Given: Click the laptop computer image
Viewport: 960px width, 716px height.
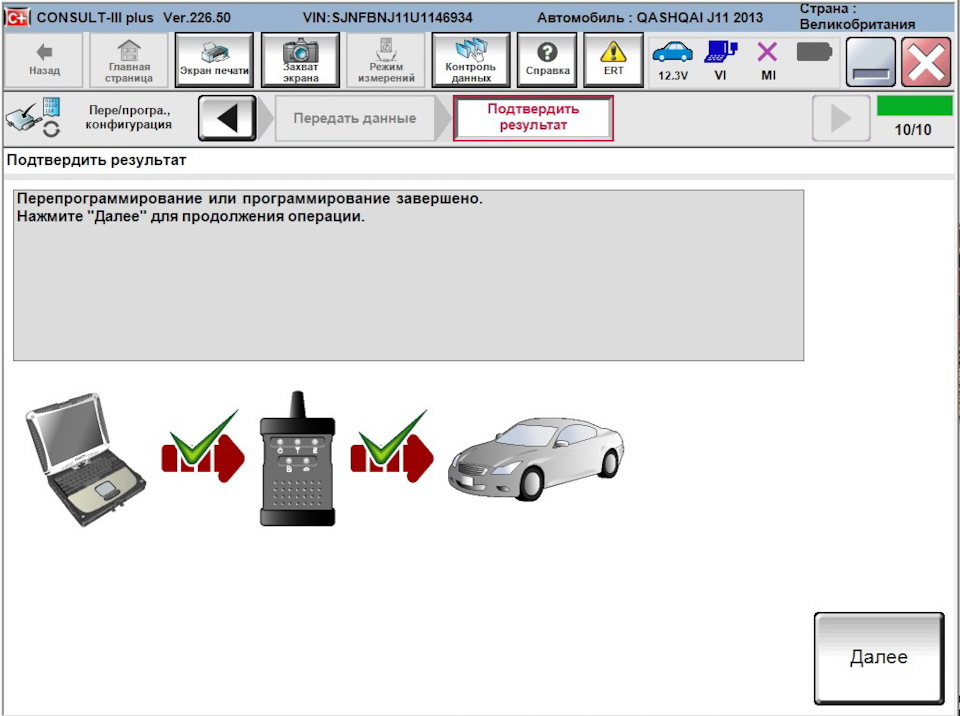Looking at the screenshot, I should point(86,459).
